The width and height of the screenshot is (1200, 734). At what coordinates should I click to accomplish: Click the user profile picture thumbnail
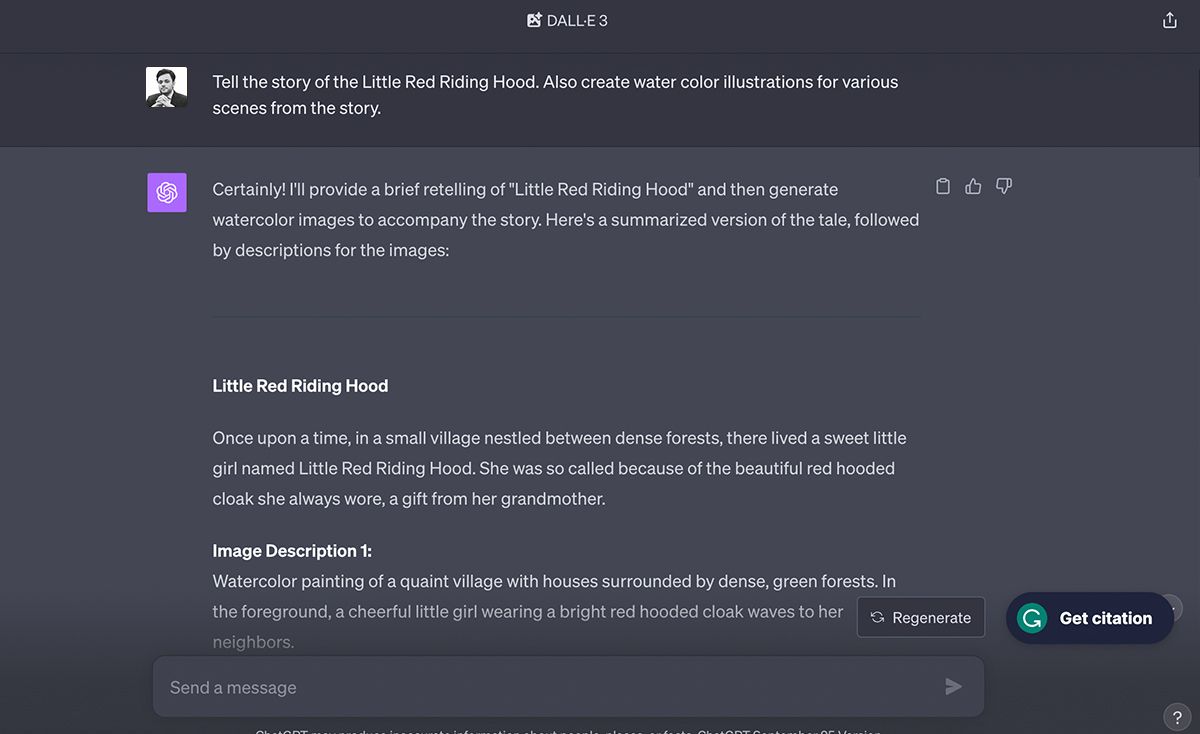pyautogui.click(x=166, y=87)
